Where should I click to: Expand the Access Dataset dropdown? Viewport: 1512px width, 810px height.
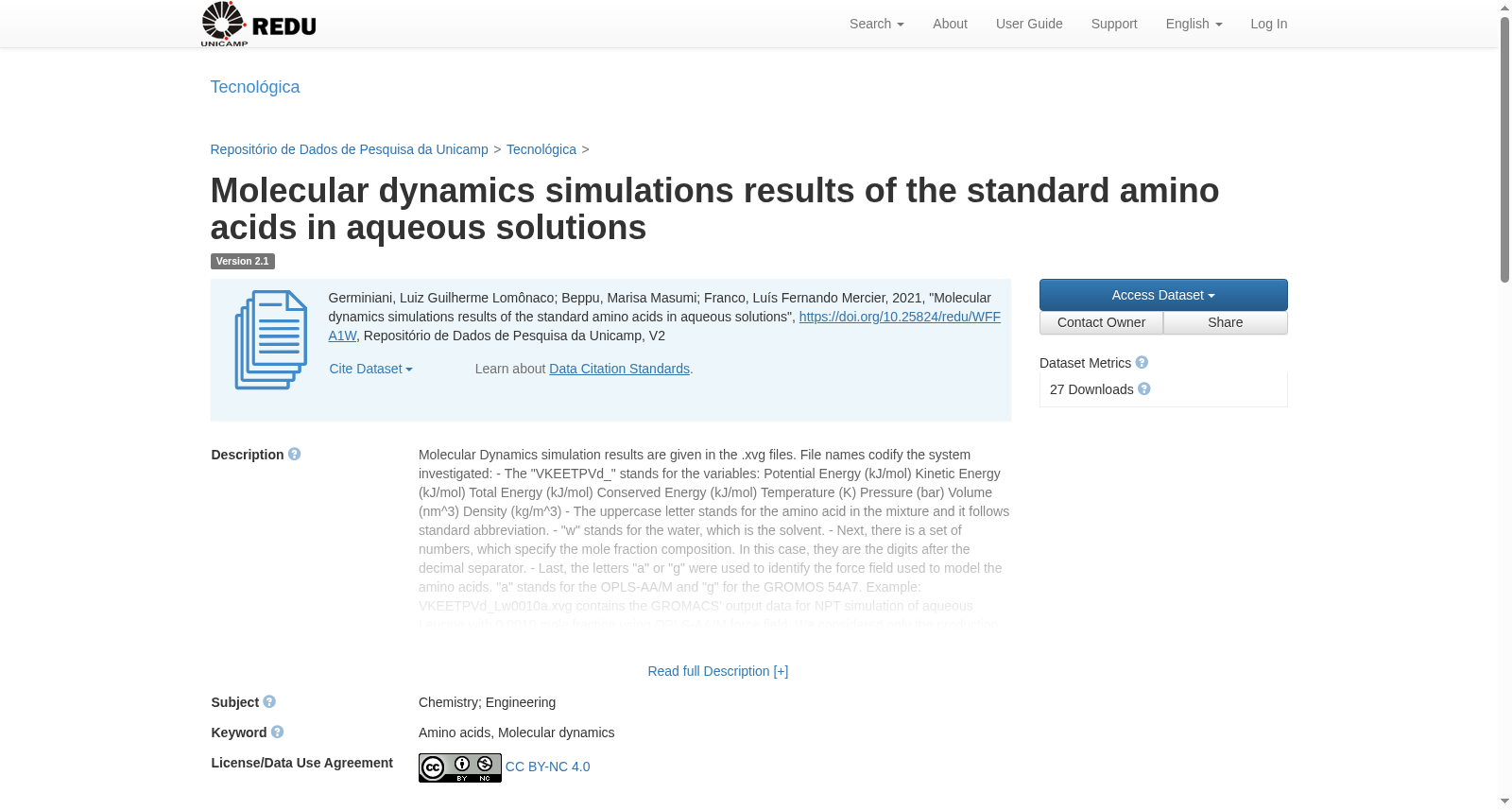pyautogui.click(x=1163, y=295)
